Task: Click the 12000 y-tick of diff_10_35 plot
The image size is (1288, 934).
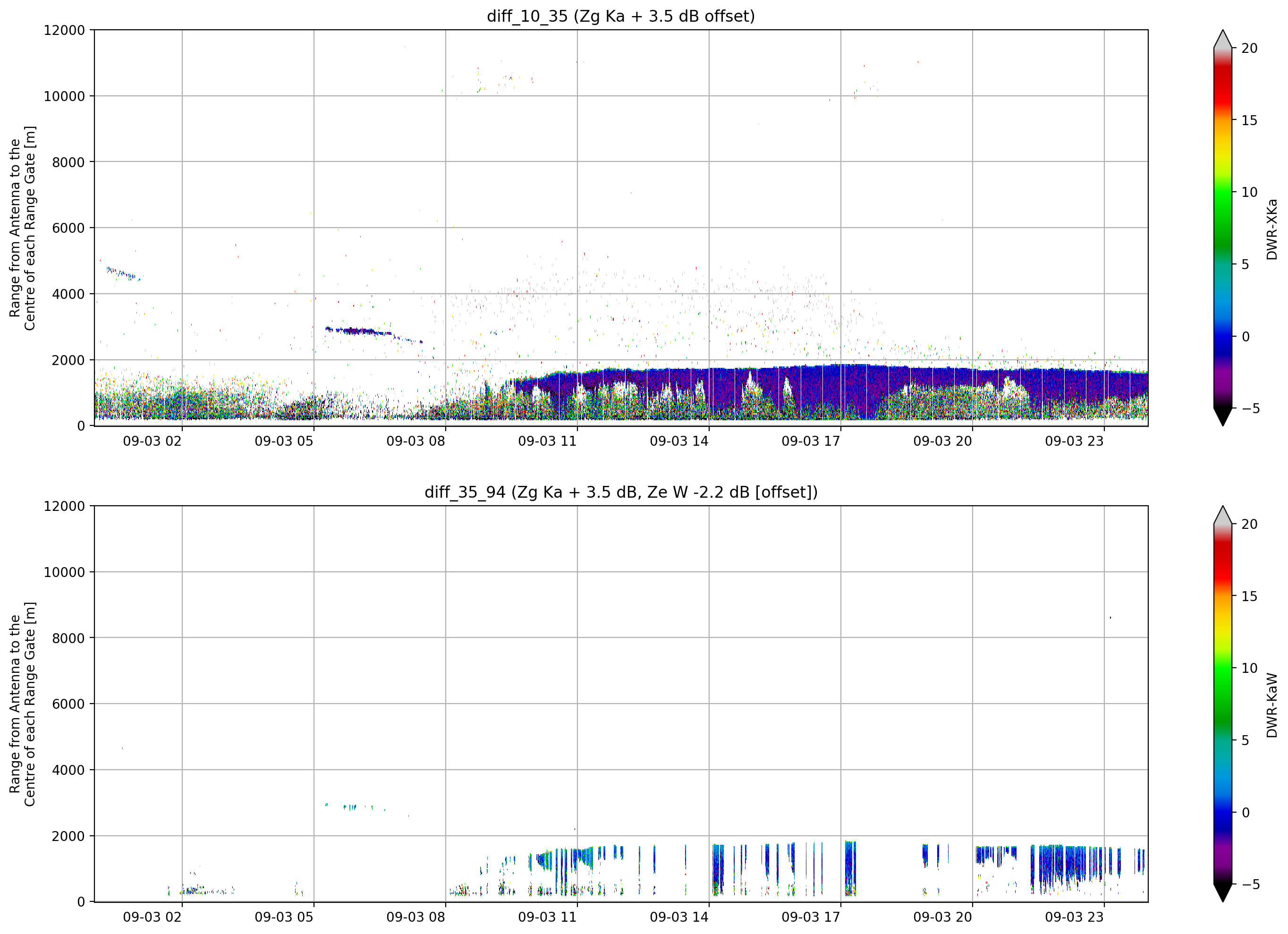Action: (64, 30)
